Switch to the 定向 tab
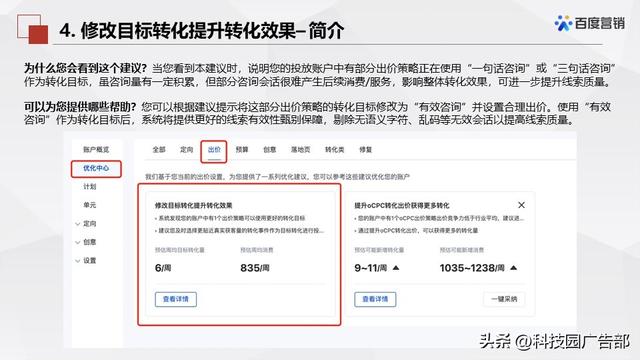This screenshot has height=360, width=640. point(187,150)
